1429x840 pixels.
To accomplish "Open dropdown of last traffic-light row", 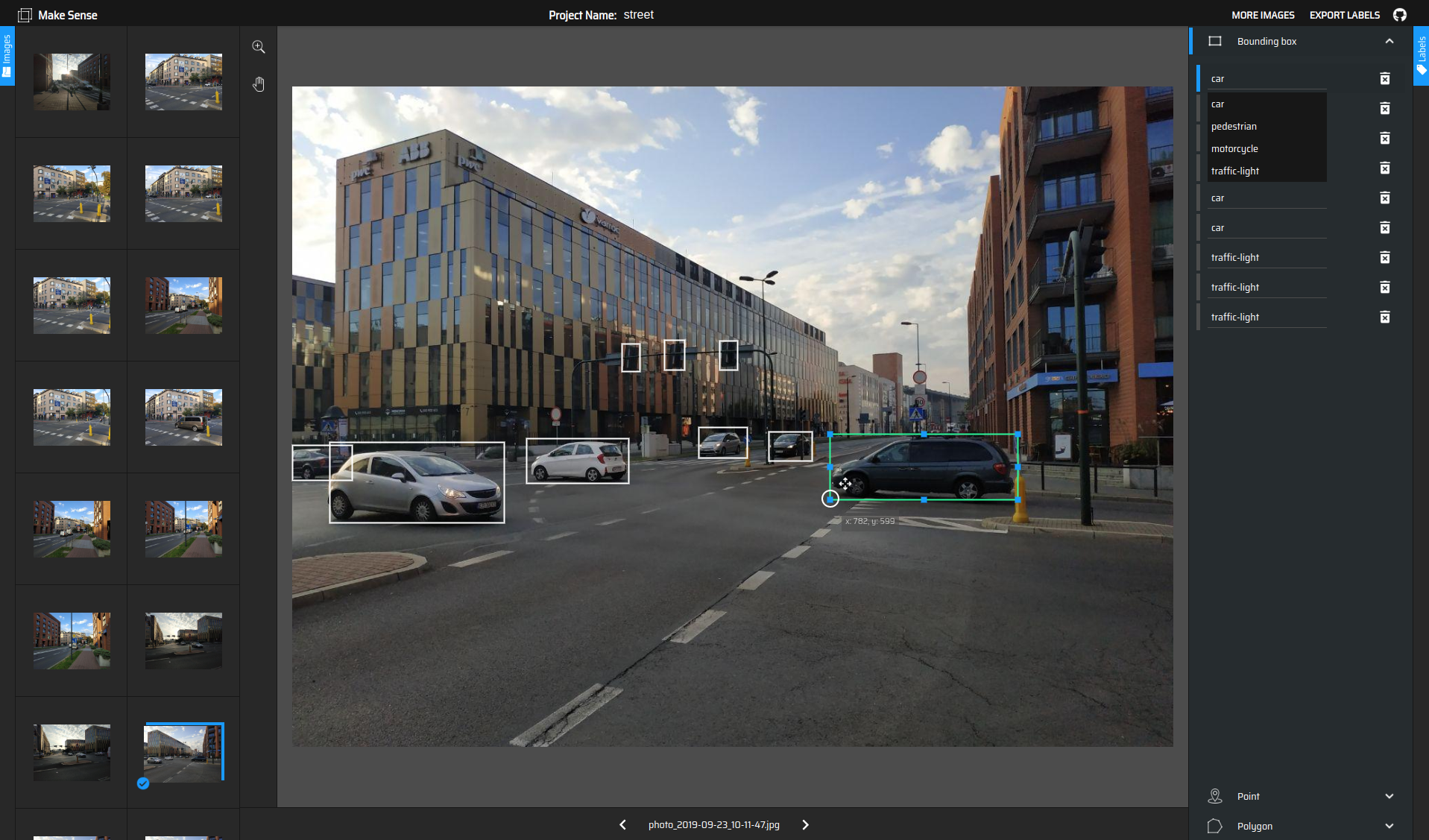I will [1266, 318].
